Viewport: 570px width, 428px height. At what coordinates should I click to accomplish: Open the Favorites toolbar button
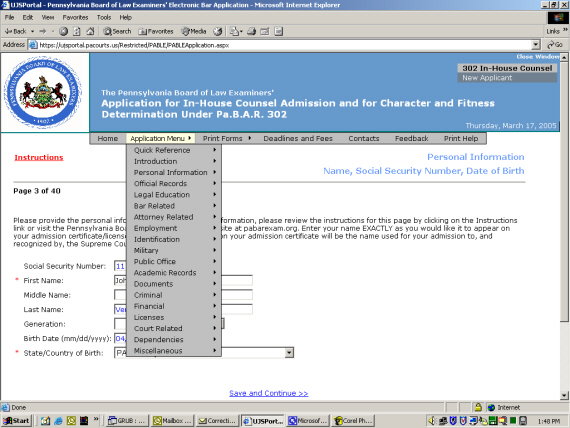tap(156, 31)
